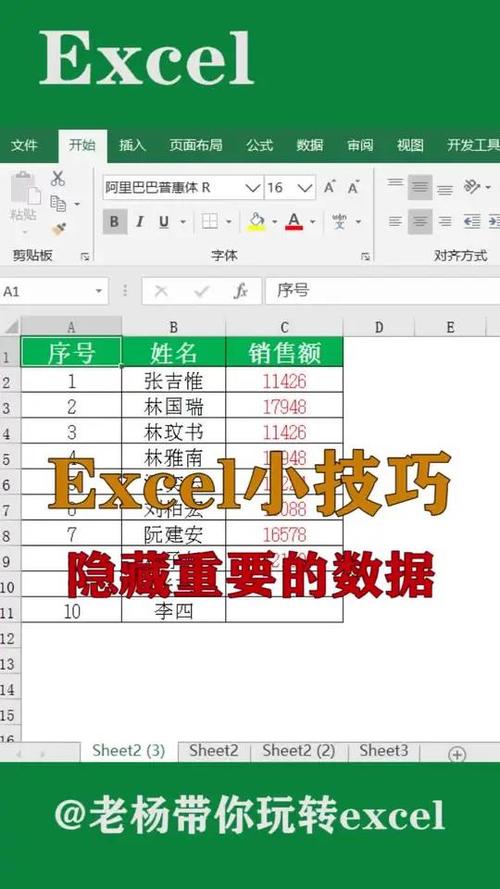Toggle Underline formatting
The width and height of the screenshot is (500, 889).
pos(164,222)
